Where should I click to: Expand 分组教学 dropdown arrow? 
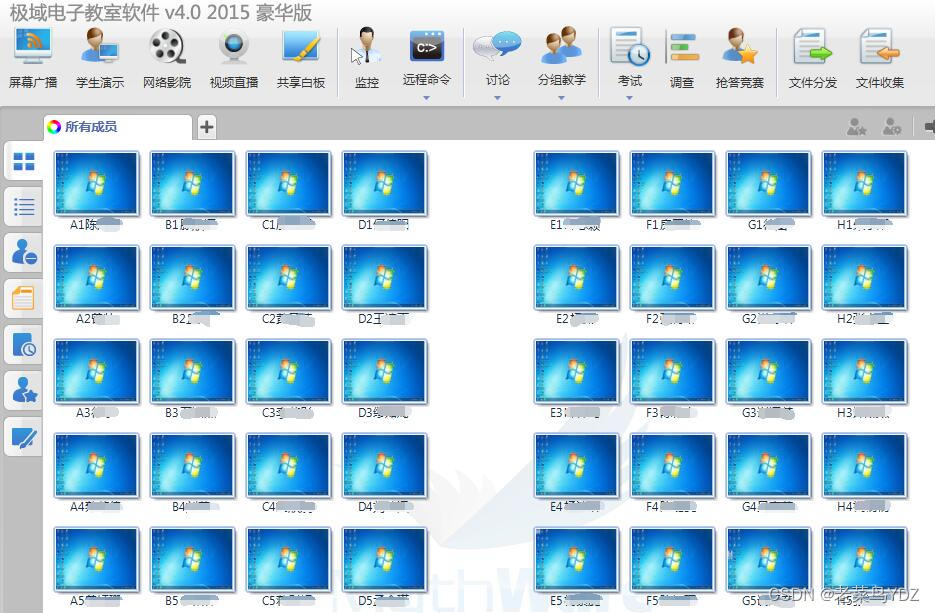point(561,98)
